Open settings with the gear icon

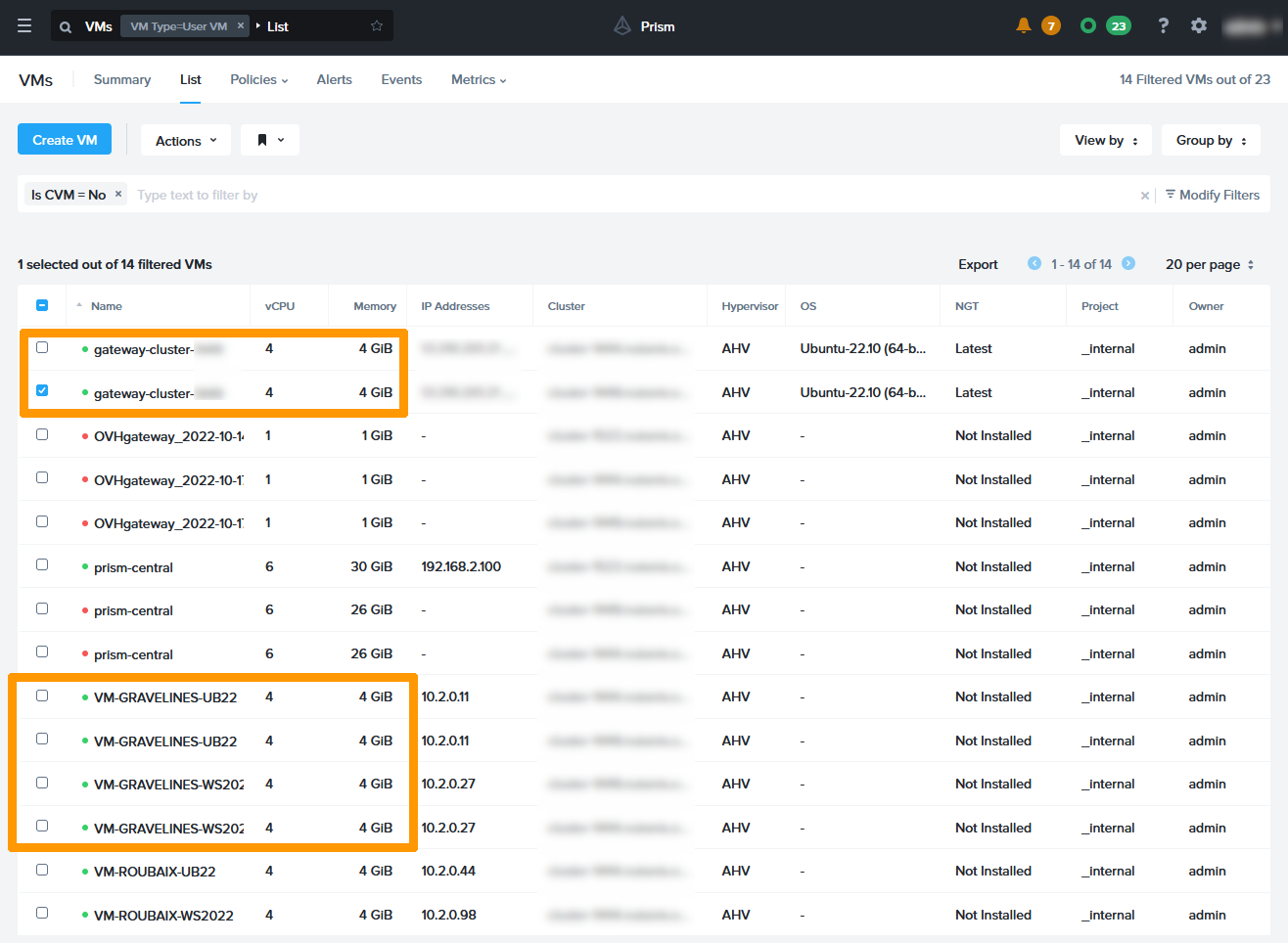pos(1199,25)
